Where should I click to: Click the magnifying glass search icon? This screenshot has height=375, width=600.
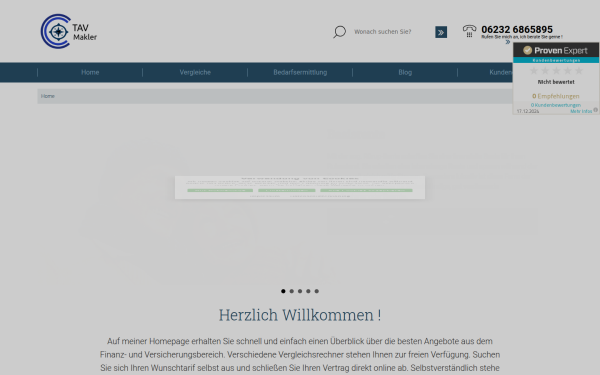coord(339,32)
